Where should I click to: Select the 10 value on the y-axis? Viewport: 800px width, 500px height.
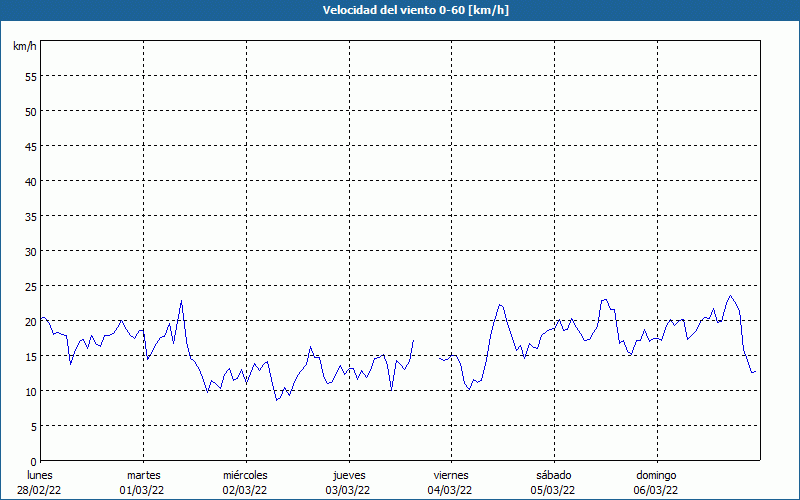31,392
